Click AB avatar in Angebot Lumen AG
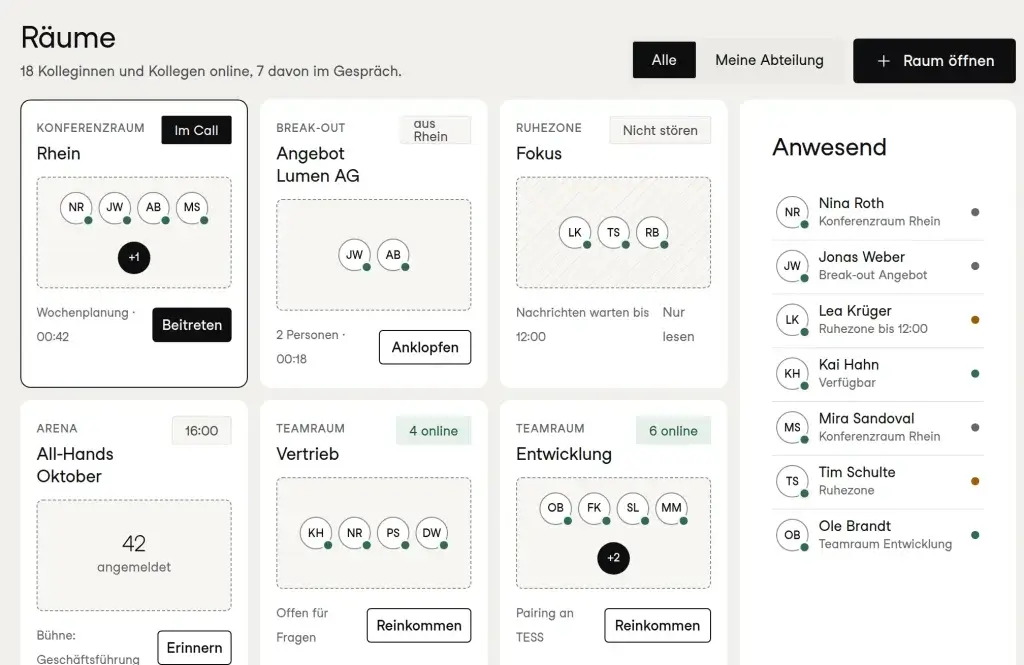The height and width of the screenshot is (665, 1024). click(393, 255)
